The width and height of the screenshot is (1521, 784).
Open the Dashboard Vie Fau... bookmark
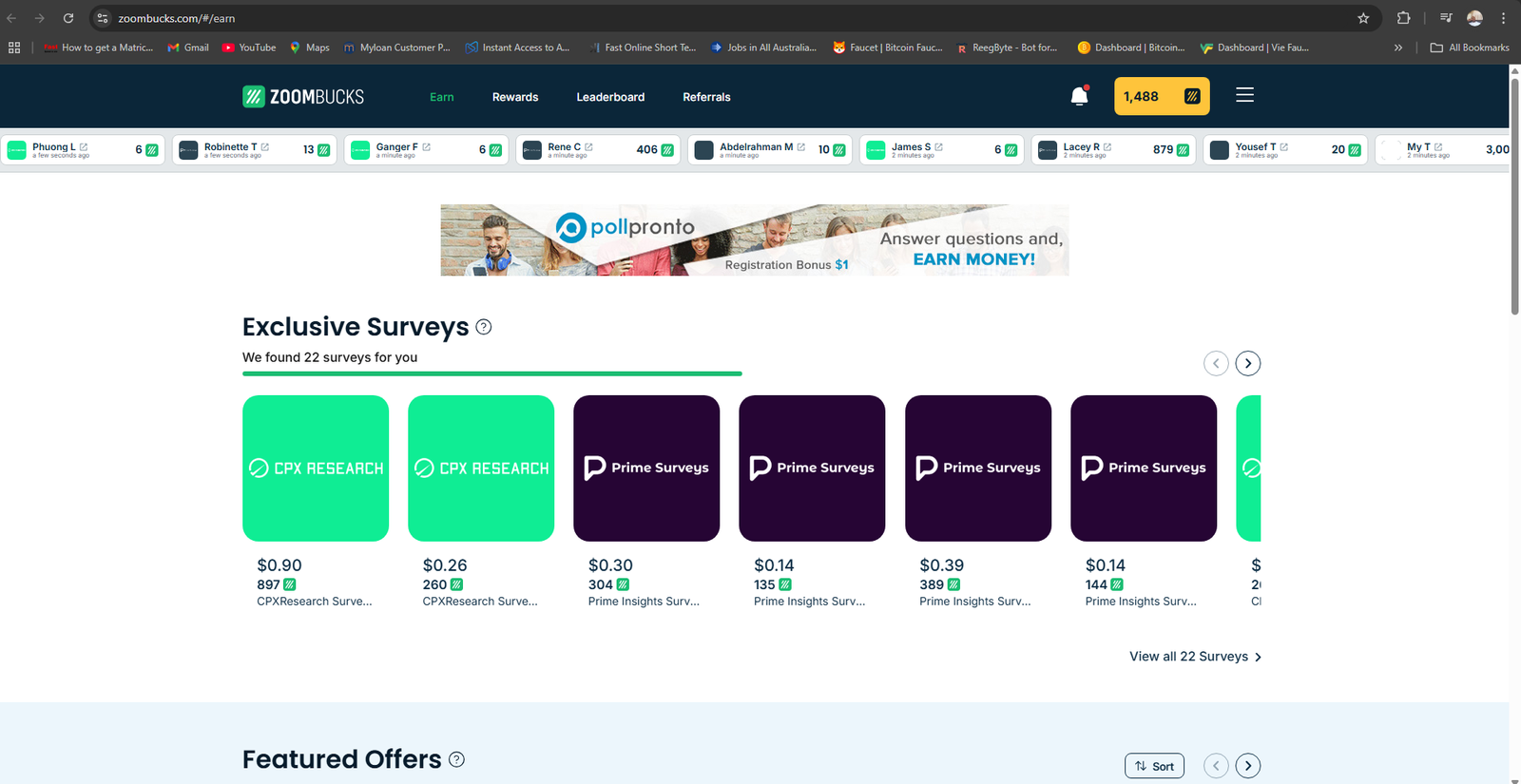pos(1255,48)
